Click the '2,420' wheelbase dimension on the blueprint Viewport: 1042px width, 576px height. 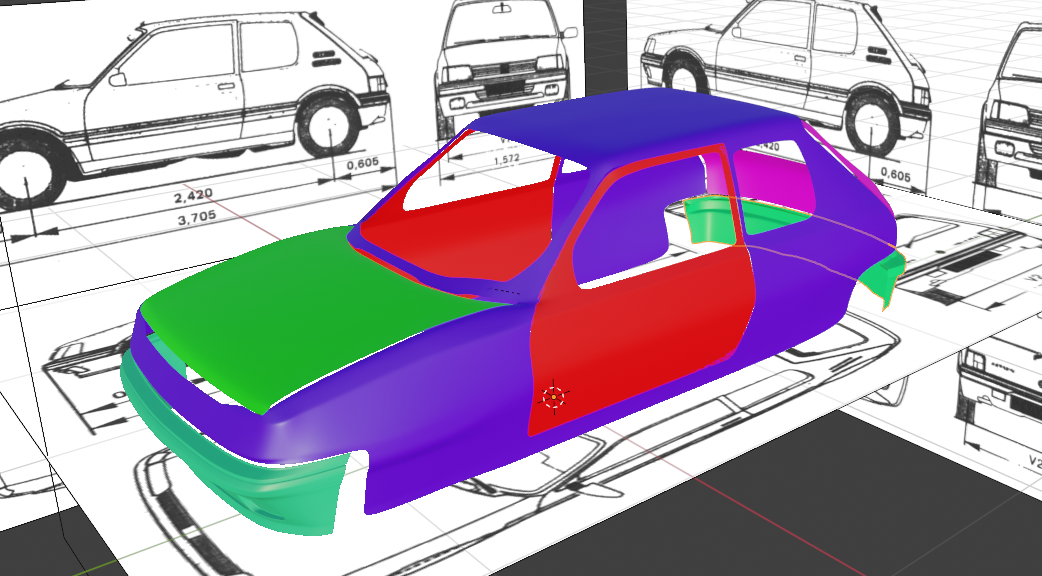(193, 196)
